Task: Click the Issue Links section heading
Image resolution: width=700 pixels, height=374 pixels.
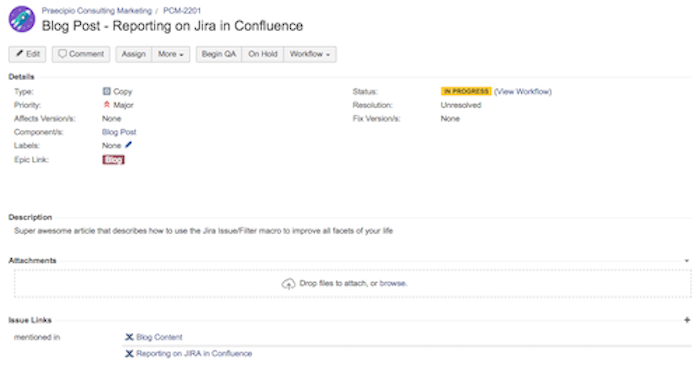Action: coord(30,320)
